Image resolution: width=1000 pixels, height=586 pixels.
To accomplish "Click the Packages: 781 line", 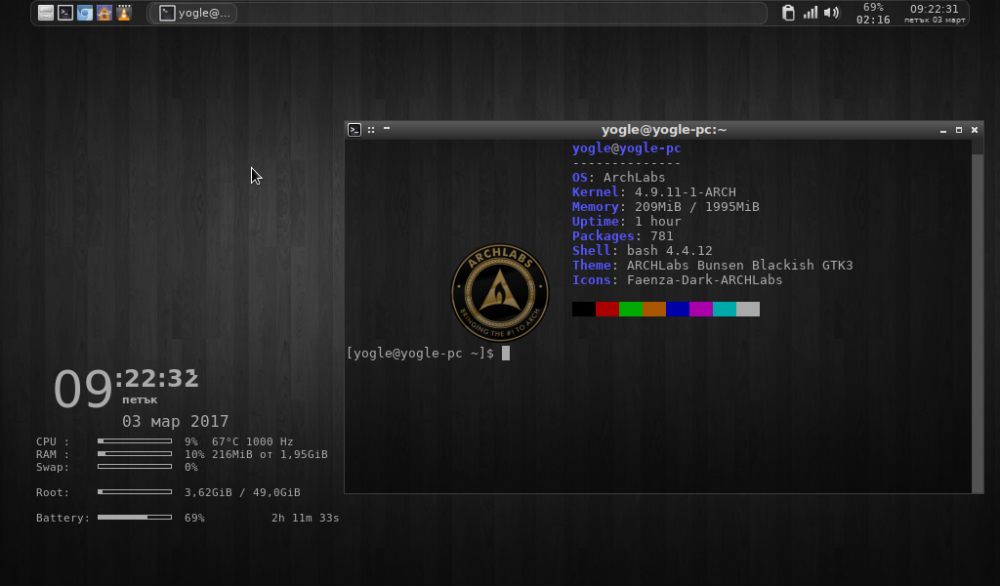I will click(x=622, y=236).
